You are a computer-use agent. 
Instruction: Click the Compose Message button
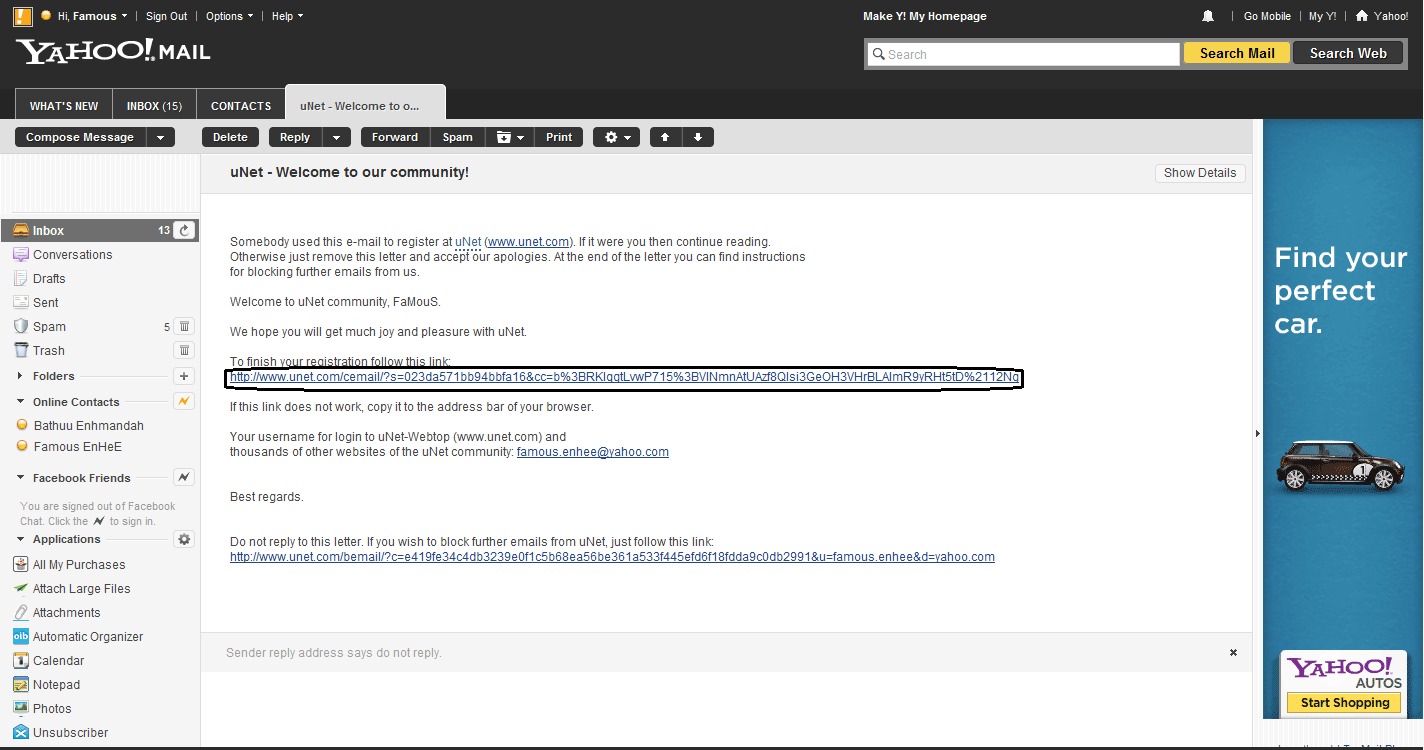(x=80, y=137)
